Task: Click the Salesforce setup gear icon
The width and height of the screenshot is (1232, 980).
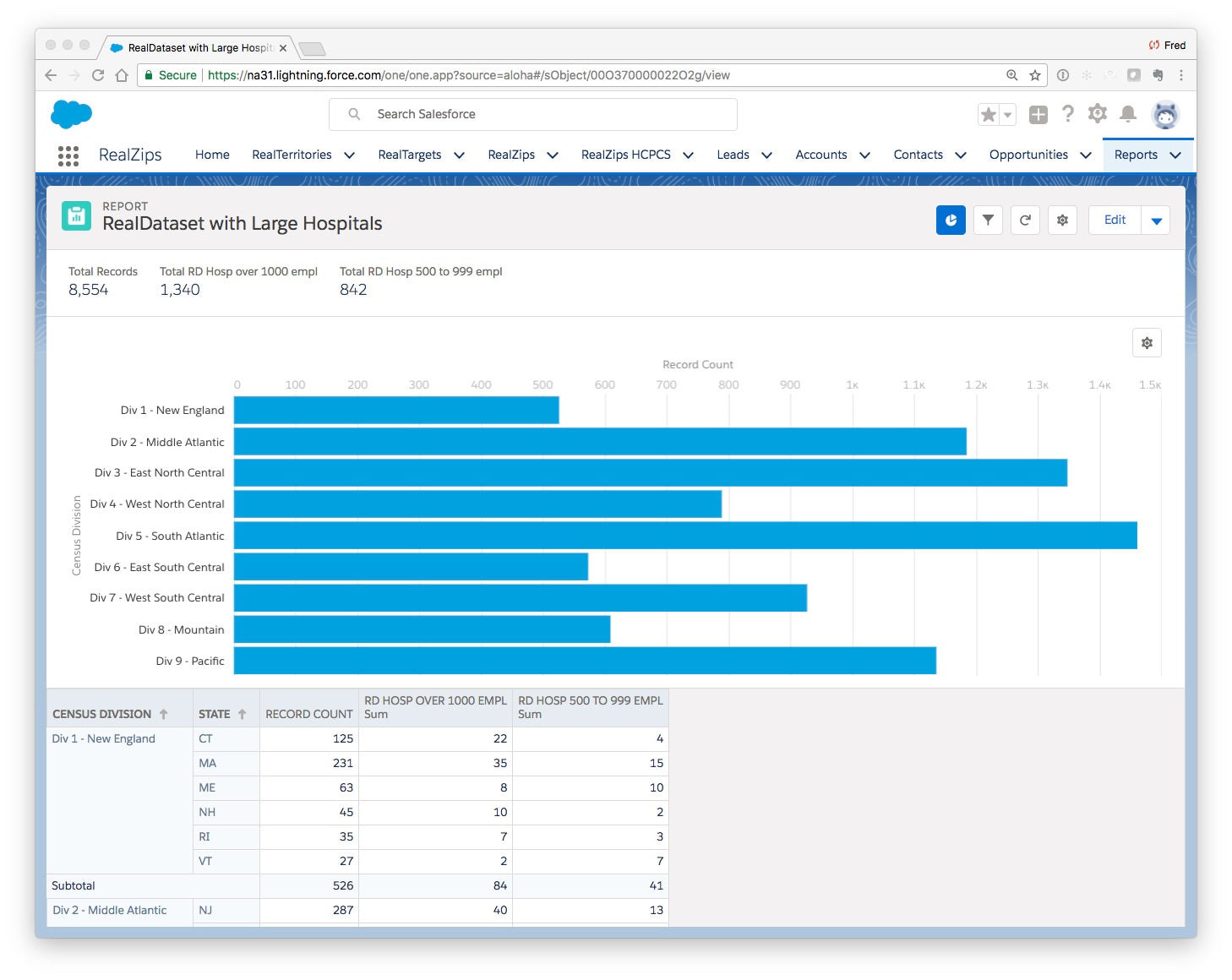Action: [1097, 114]
